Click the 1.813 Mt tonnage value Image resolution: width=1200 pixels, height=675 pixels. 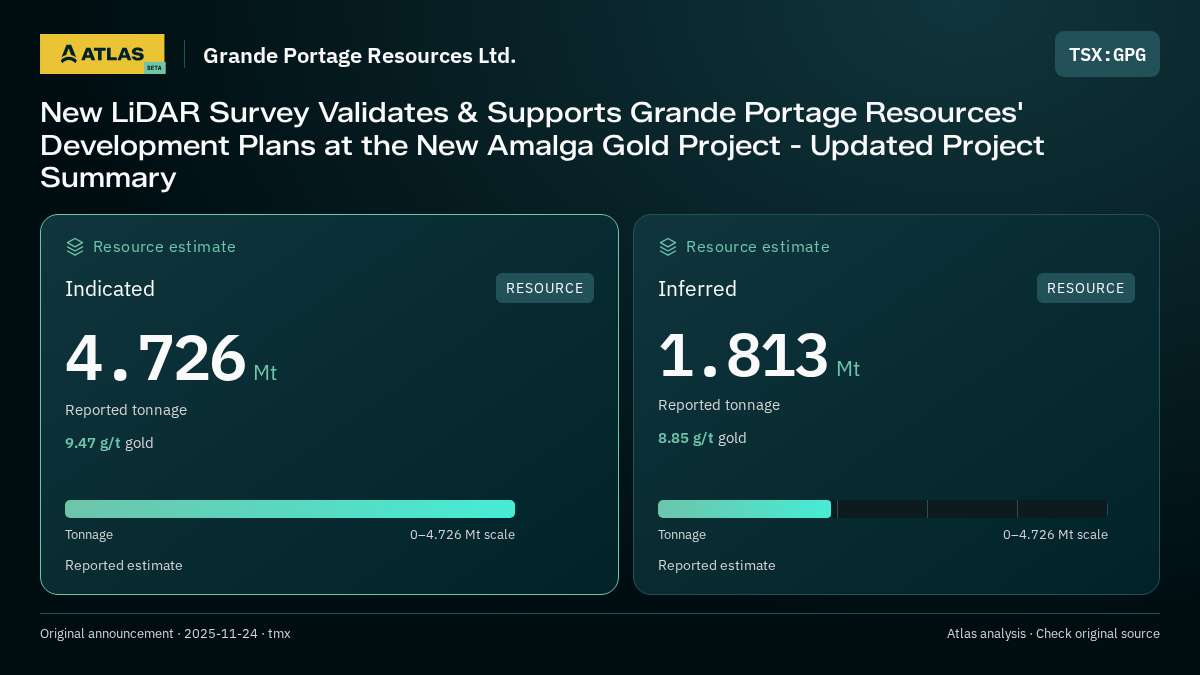point(759,355)
